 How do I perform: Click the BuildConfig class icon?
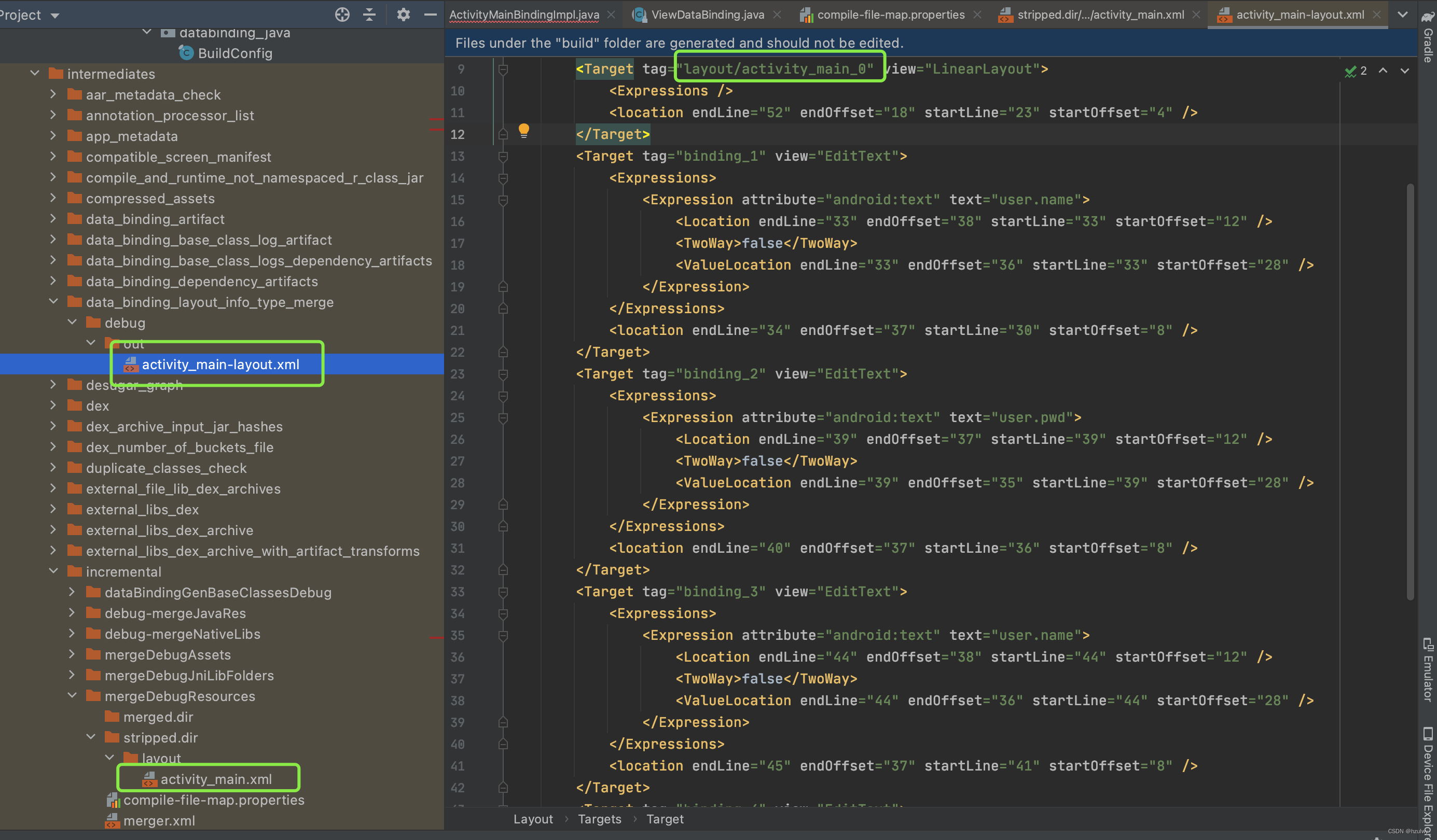coord(186,53)
